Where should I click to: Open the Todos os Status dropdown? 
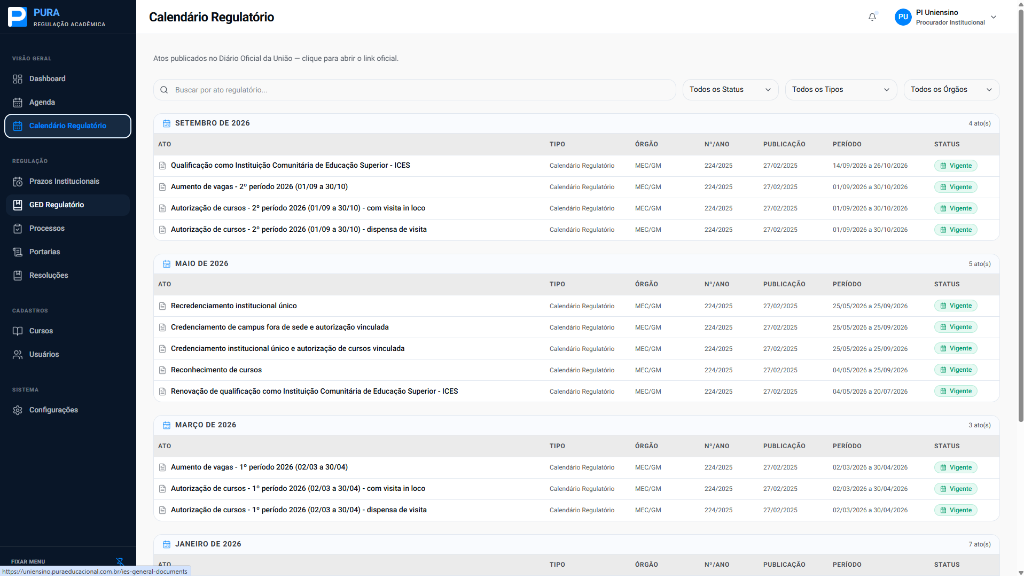pos(730,90)
